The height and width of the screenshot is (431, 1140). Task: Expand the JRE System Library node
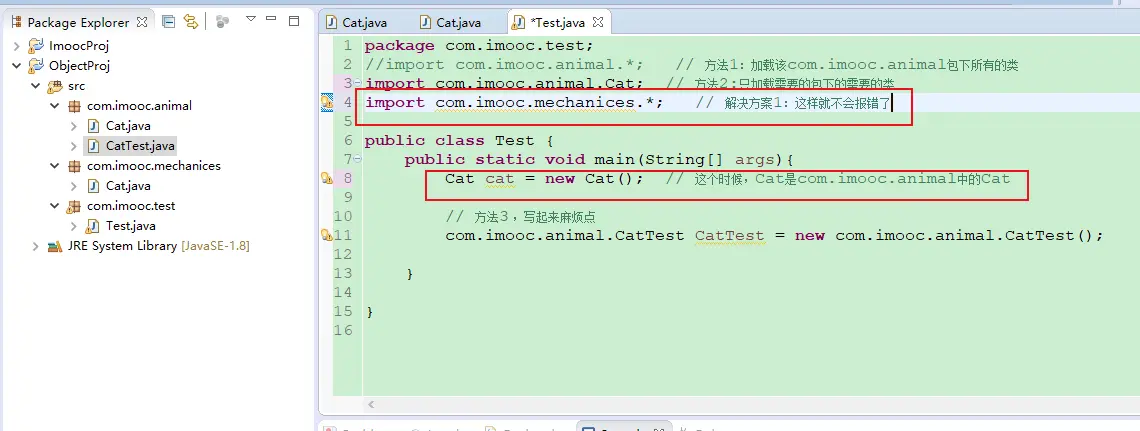click(x=36, y=246)
